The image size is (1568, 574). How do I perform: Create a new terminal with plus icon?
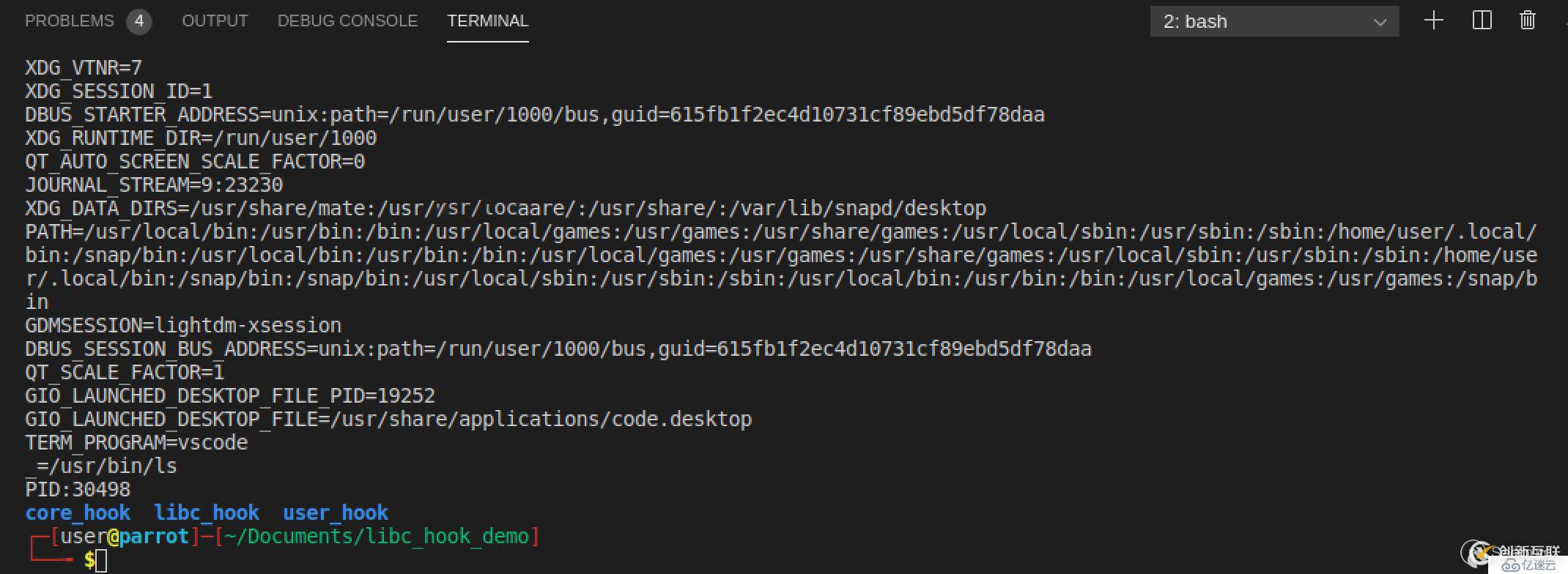pos(1433,20)
